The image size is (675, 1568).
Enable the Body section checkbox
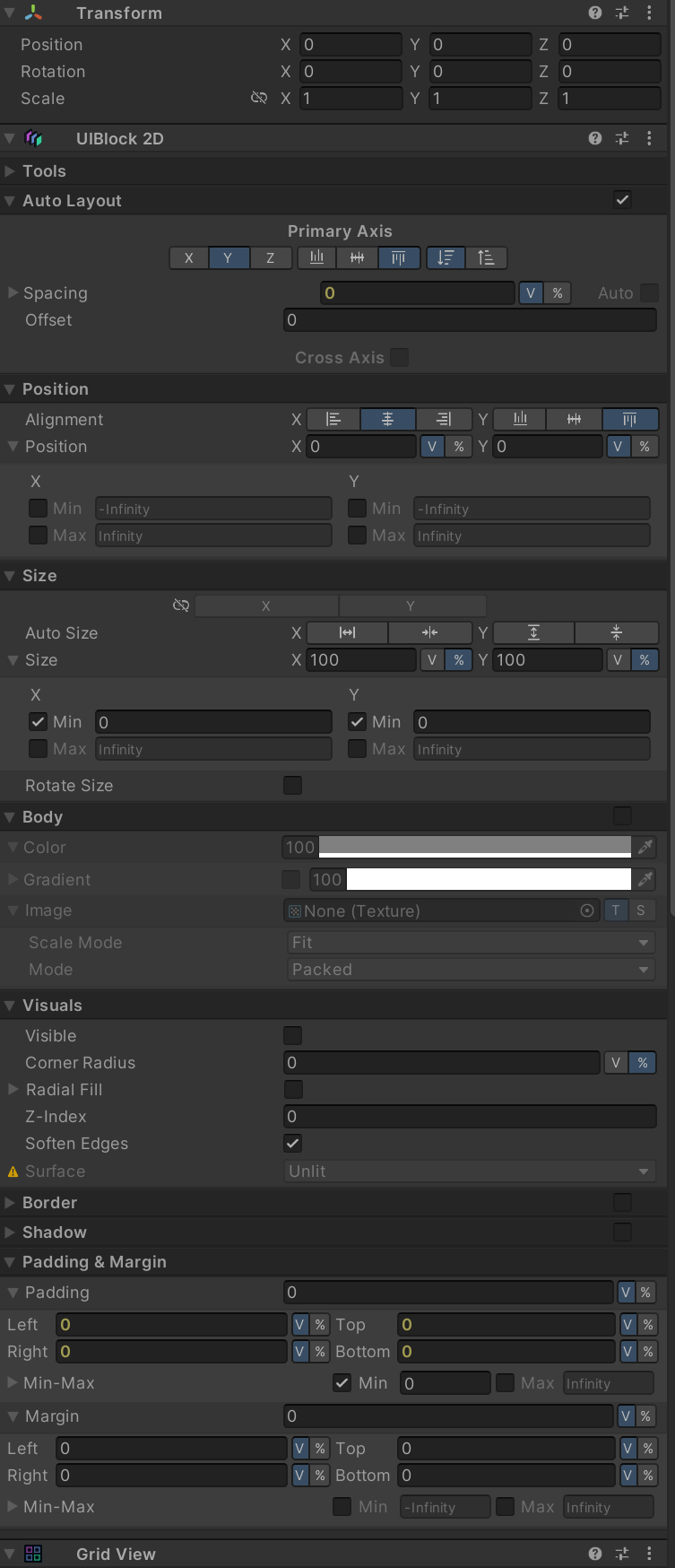point(622,815)
